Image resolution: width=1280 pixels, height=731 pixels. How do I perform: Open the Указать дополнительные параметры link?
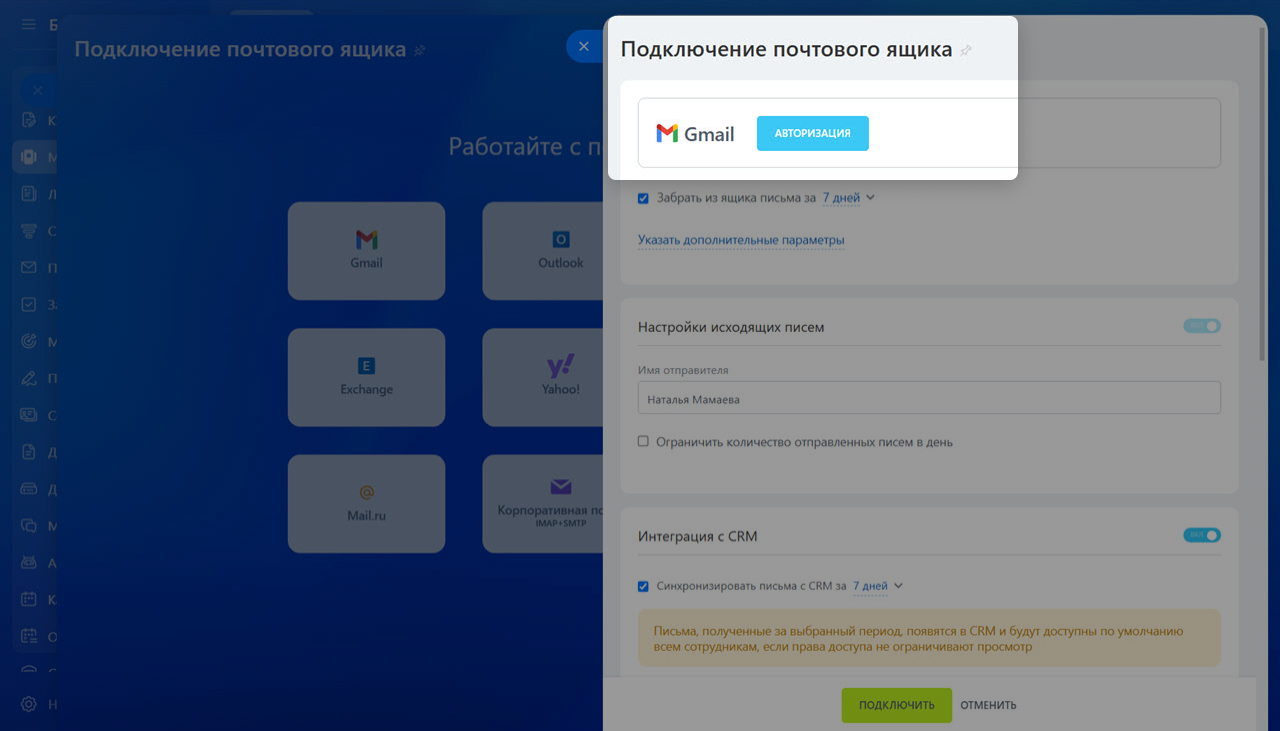(x=741, y=240)
